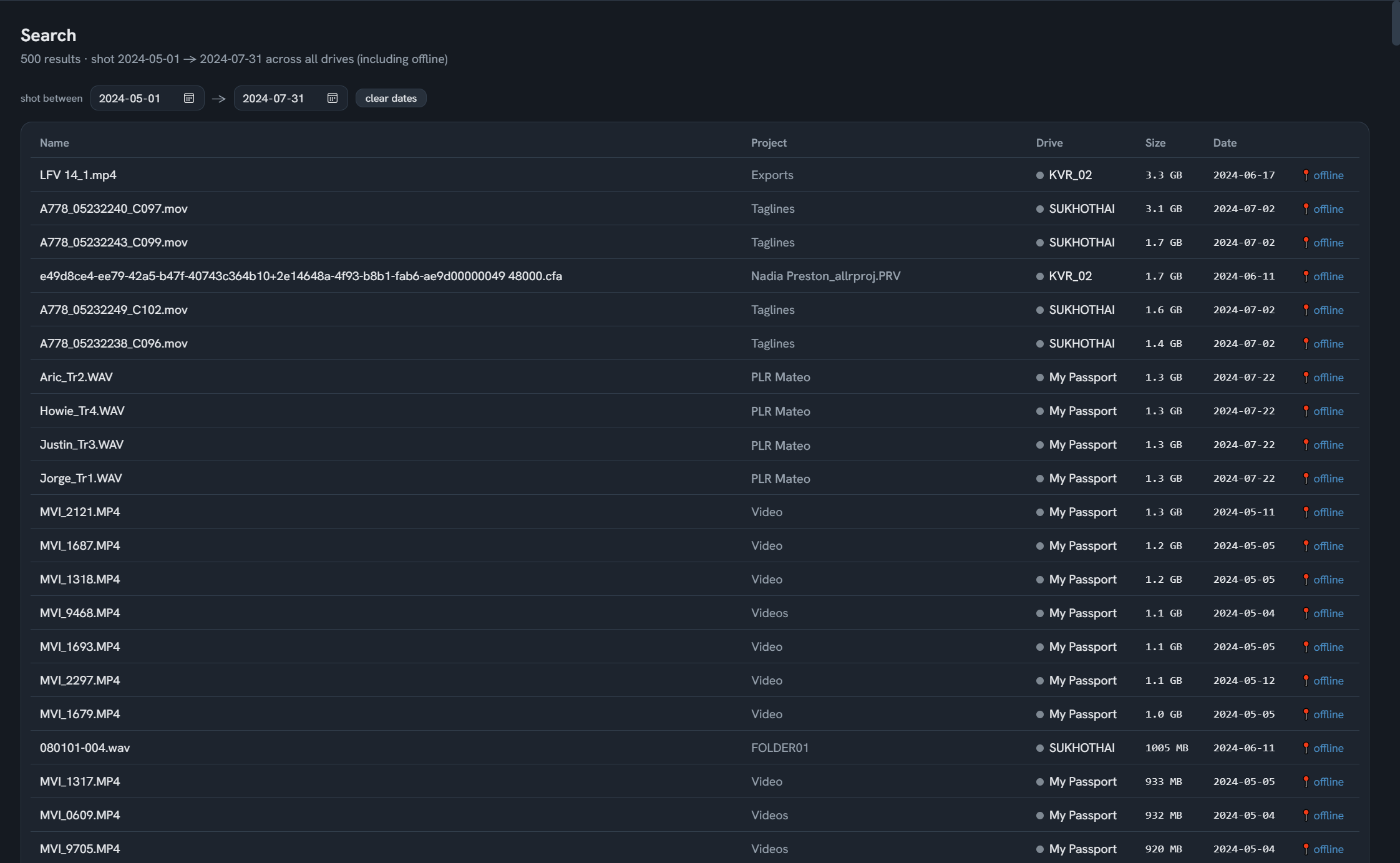Image resolution: width=1400 pixels, height=863 pixels.
Task: Click offline pin icon for MVI_9468.MP4
Action: point(1306,613)
